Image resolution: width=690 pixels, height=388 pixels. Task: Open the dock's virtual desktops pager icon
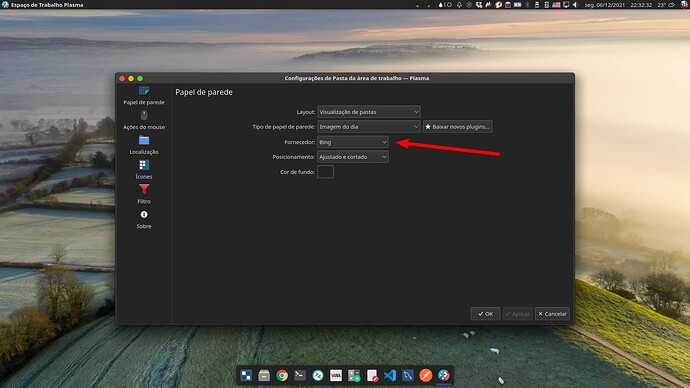pos(246,375)
